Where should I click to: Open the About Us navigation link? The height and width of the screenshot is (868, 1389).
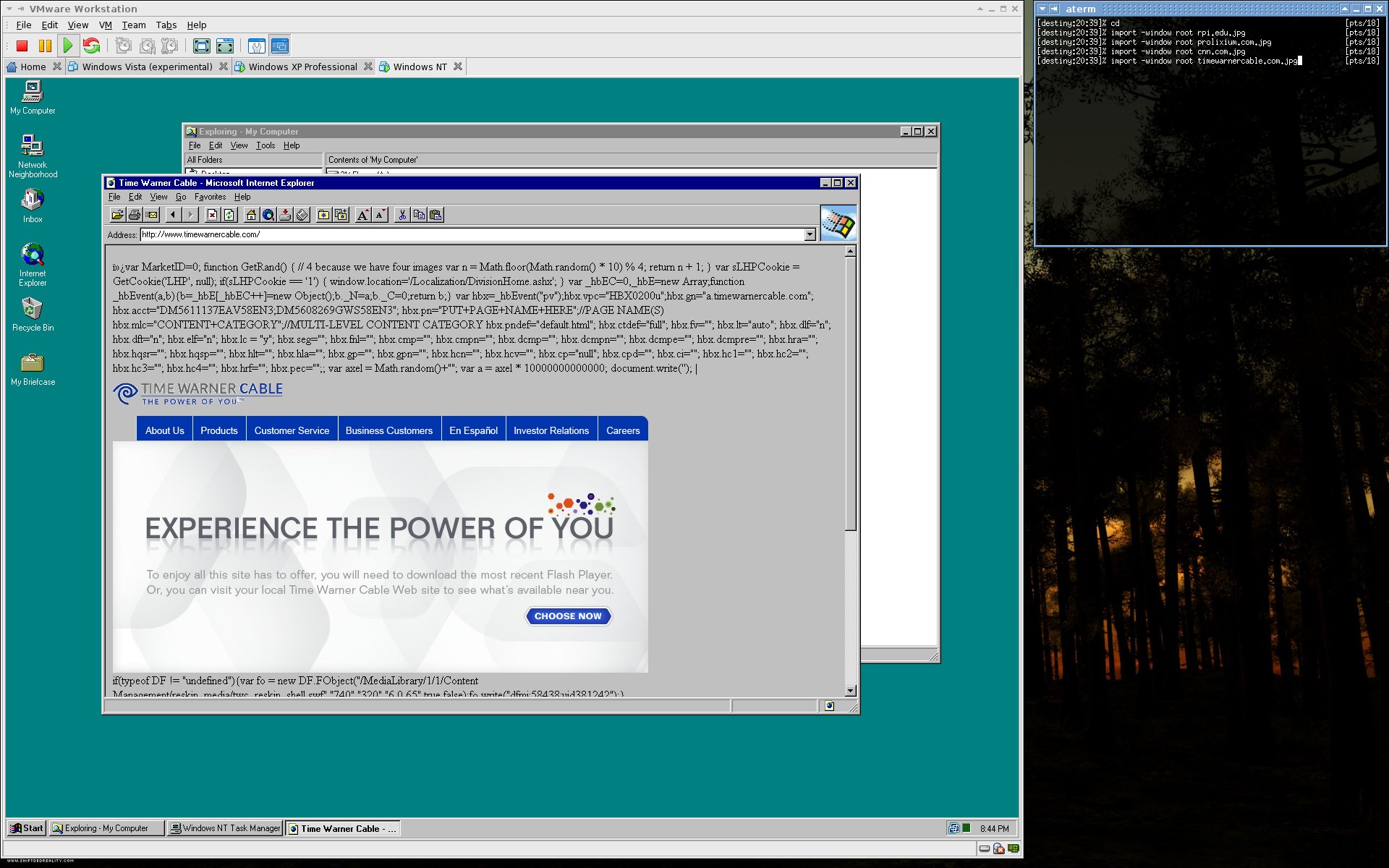pyautogui.click(x=165, y=430)
